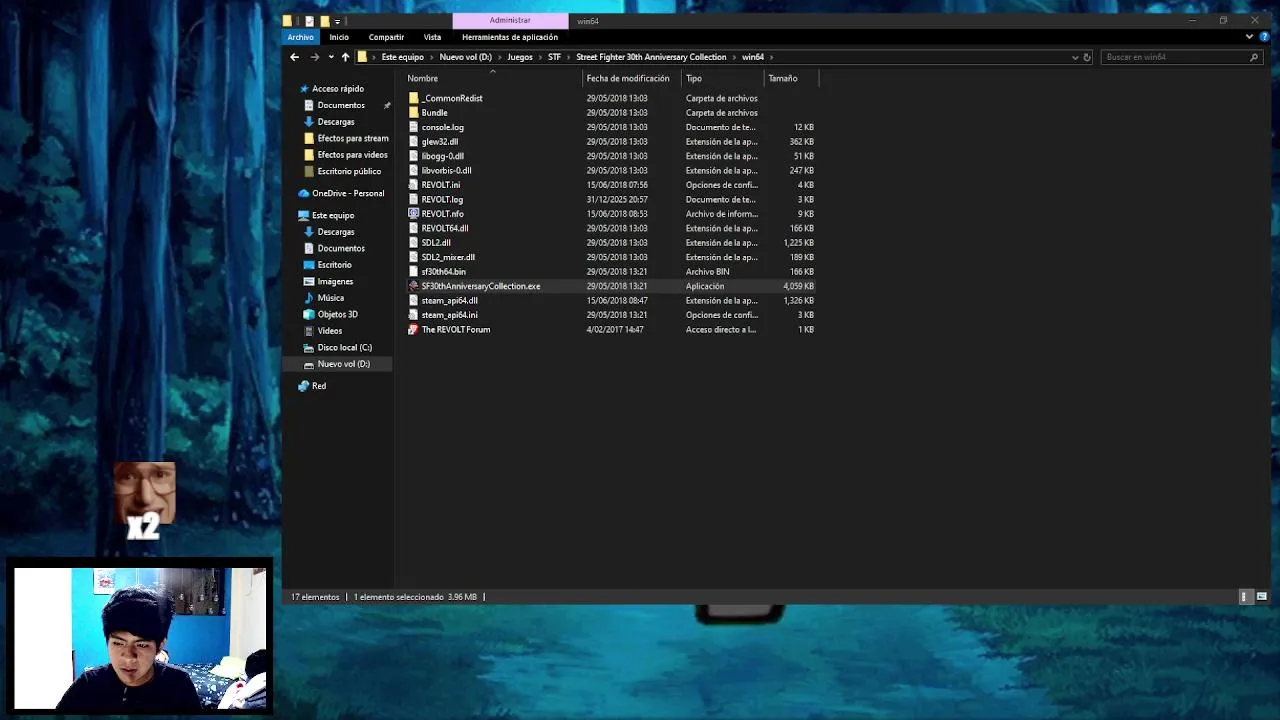Switch to details view in the status bar
The height and width of the screenshot is (720, 1280).
tap(1245, 597)
